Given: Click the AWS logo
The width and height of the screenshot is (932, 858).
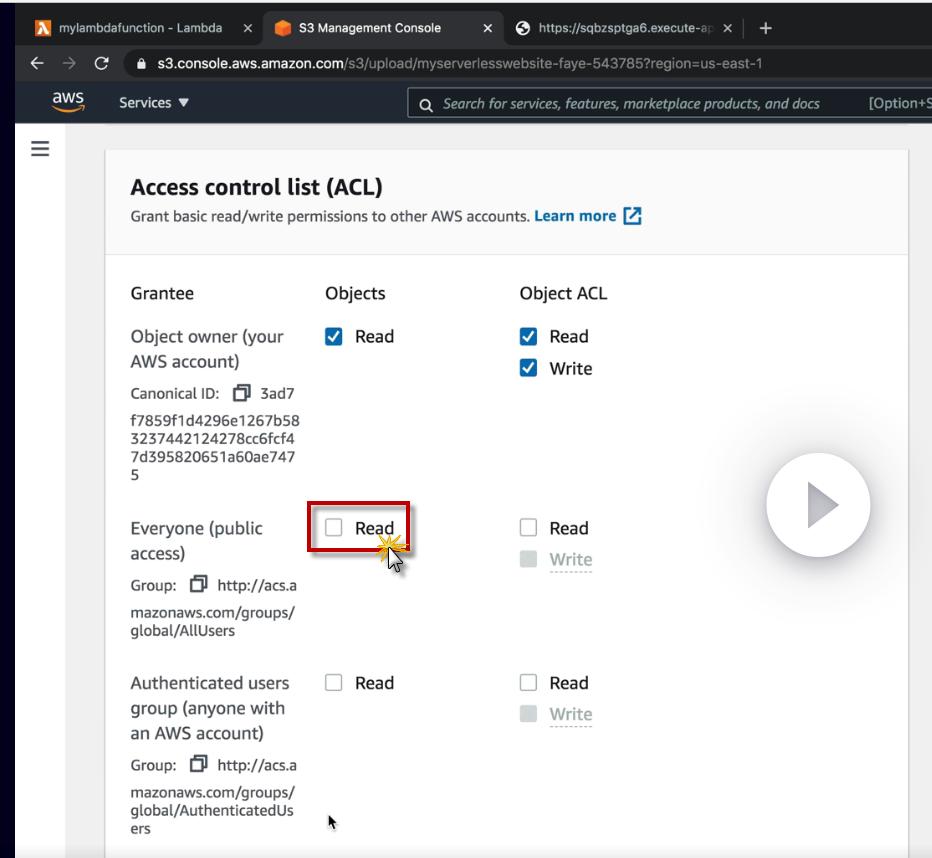Looking at the screenshot, I should coord(68,103).
